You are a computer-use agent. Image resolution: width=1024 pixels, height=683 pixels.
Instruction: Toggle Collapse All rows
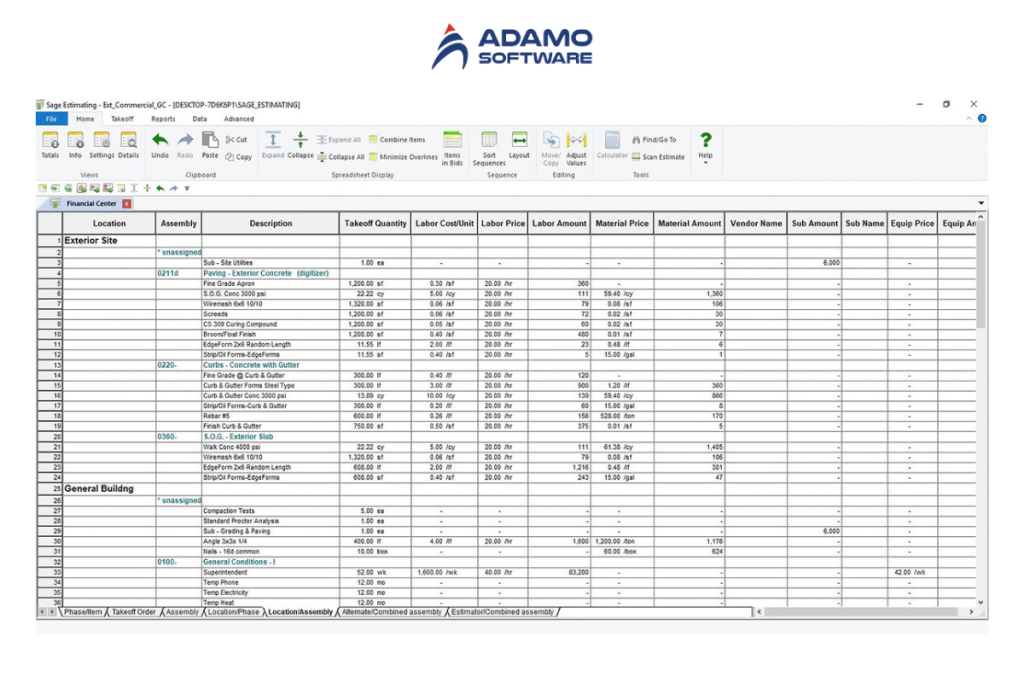(x=340, y=157)
